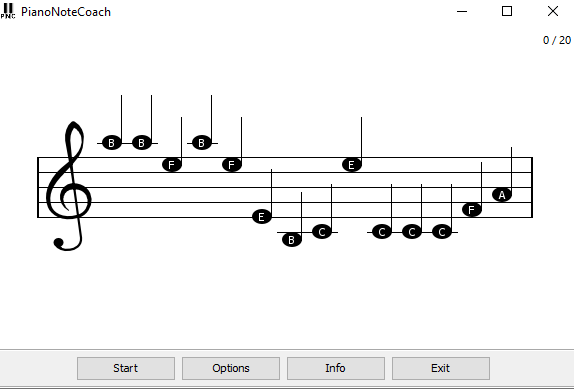This screenshot has width=574, height=389.
Task: Click the second B note above the staff
Action: tap(142, 143)
